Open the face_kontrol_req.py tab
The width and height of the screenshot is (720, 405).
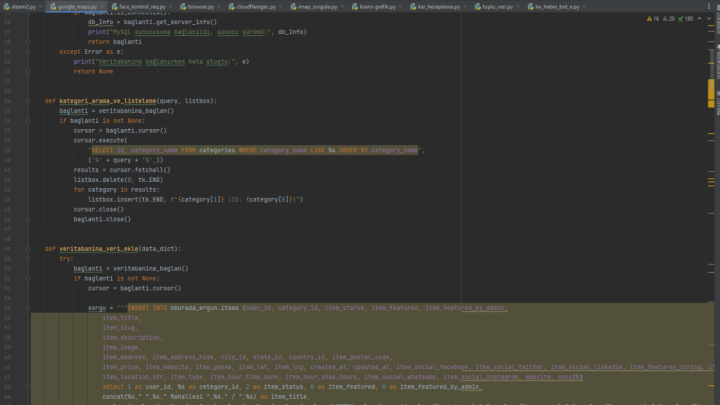[142, 7]
